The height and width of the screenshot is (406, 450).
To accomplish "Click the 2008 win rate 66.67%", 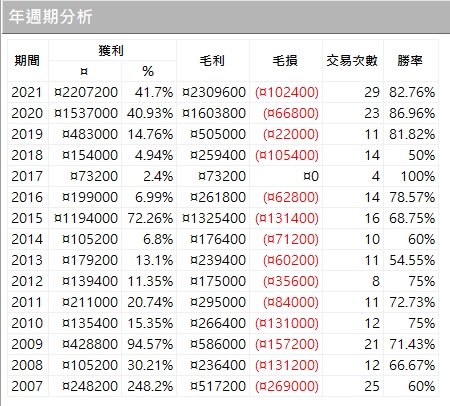I will point(412,365).
